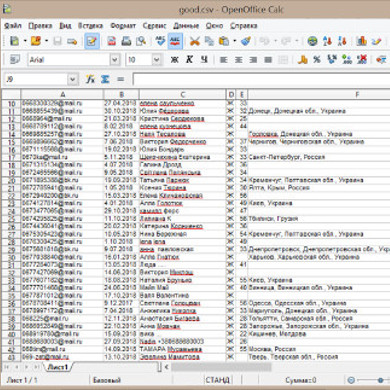The width and height of the screenshot is (390, 390).
Task: Apply currency number format icon
Action: [302, 60]
